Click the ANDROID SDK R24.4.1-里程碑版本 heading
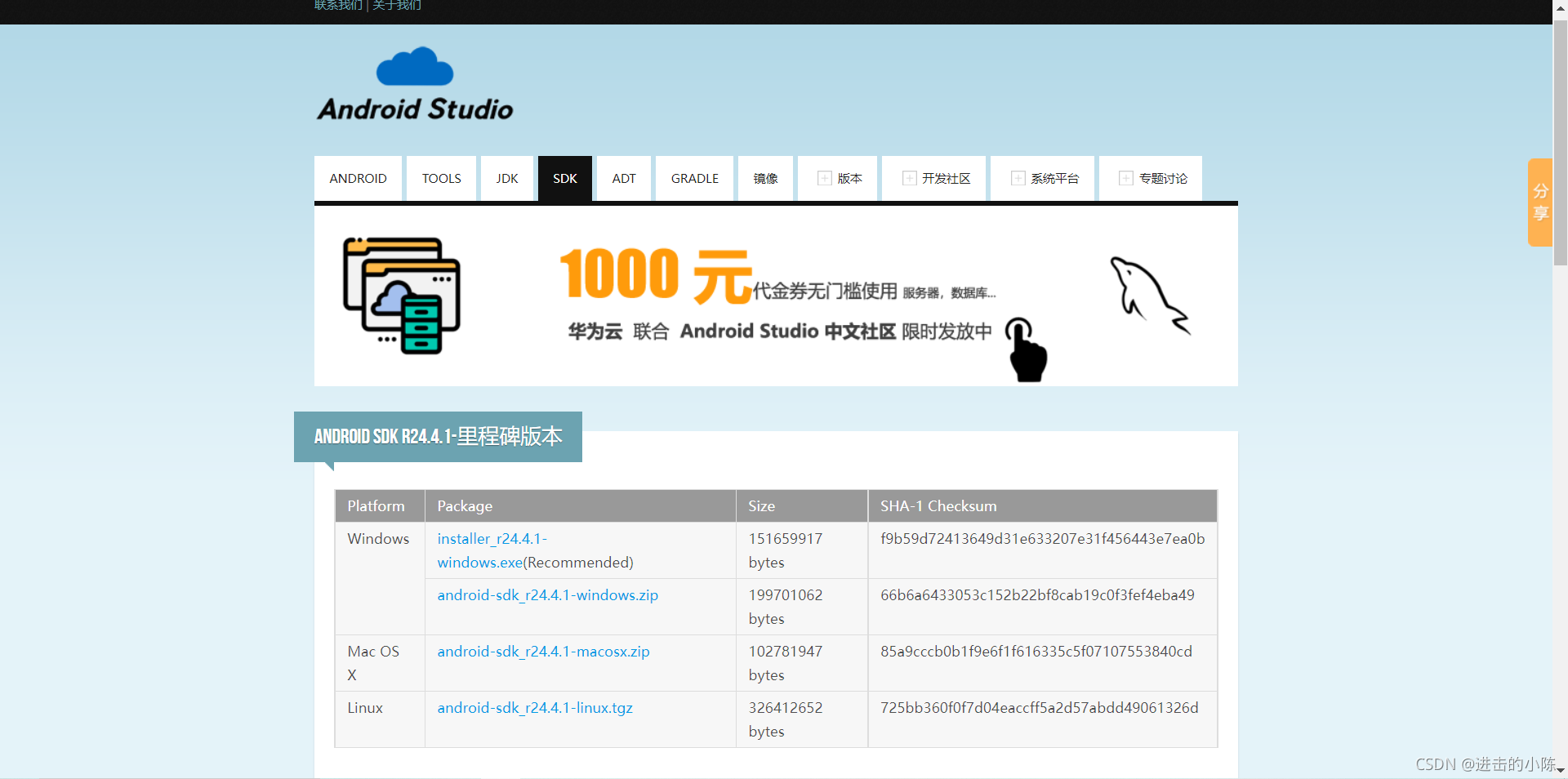Screen dimensions: 1568x779 (438, 437)
